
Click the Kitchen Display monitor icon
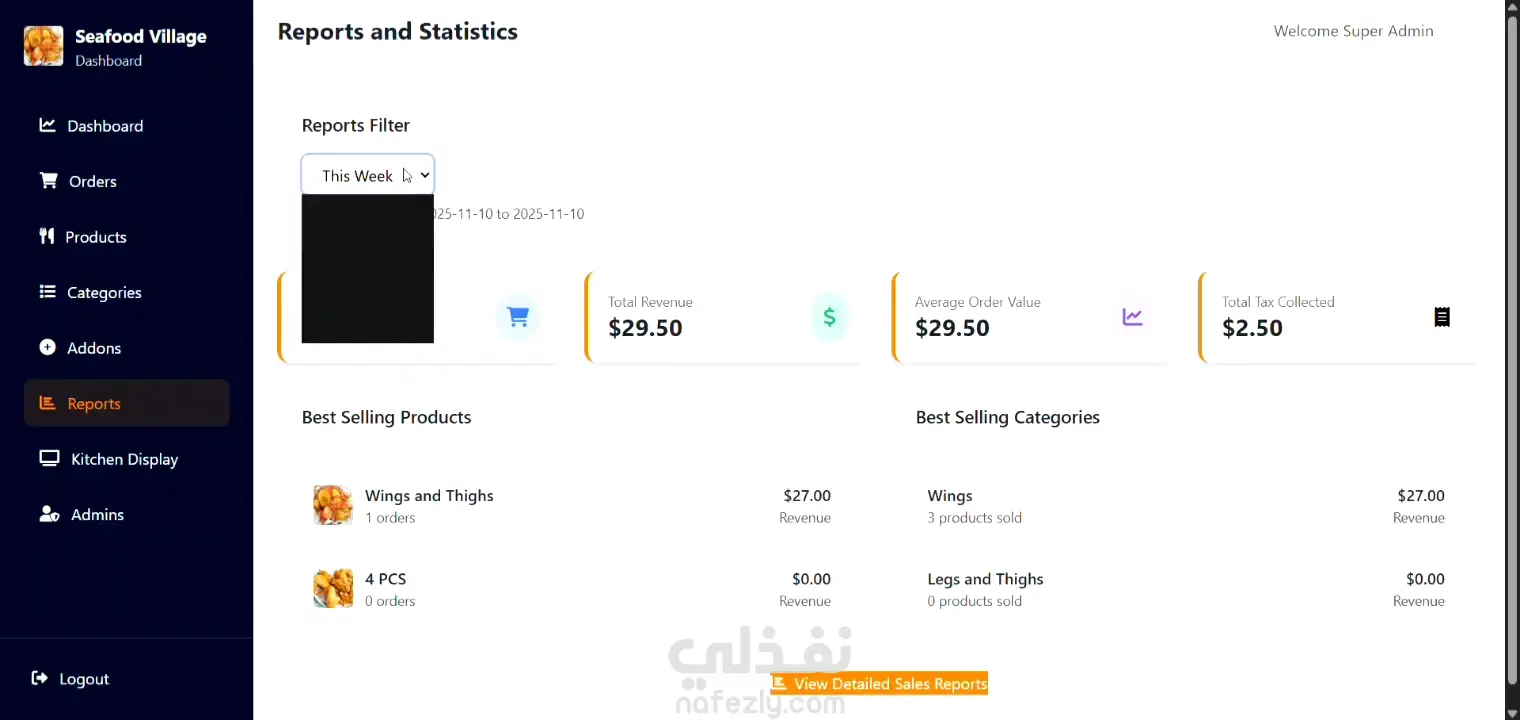pos(49,459)
